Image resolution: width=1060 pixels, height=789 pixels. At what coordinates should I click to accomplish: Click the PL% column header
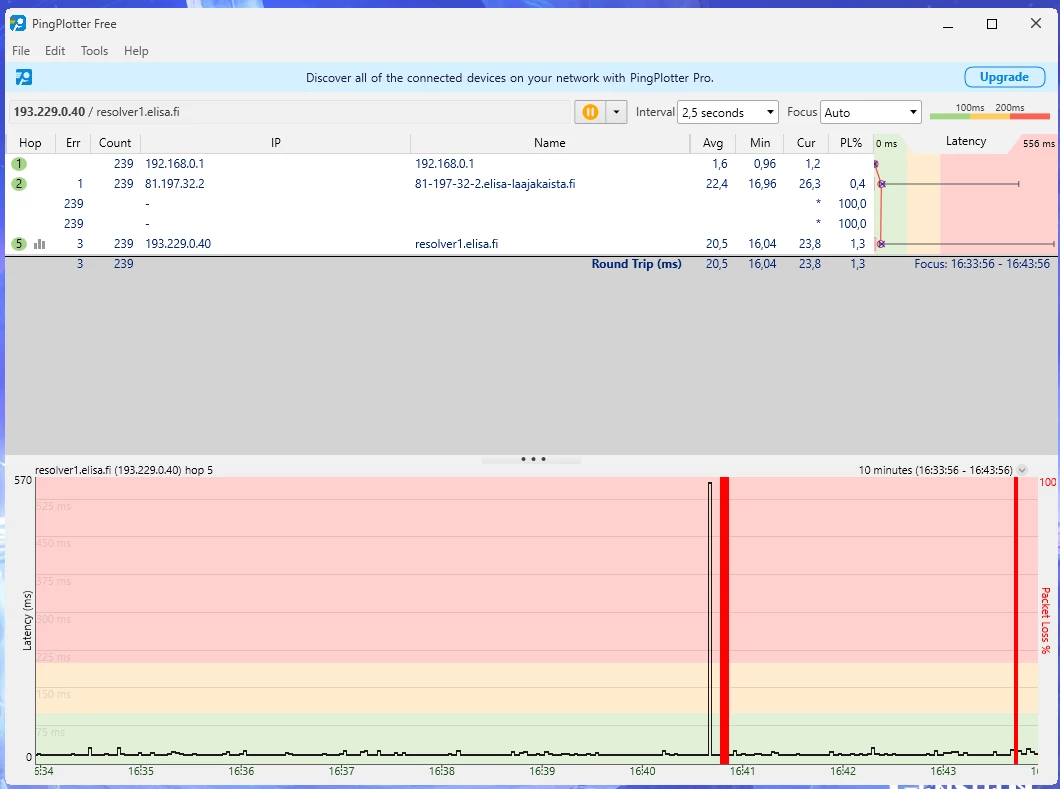click(850, 143)
